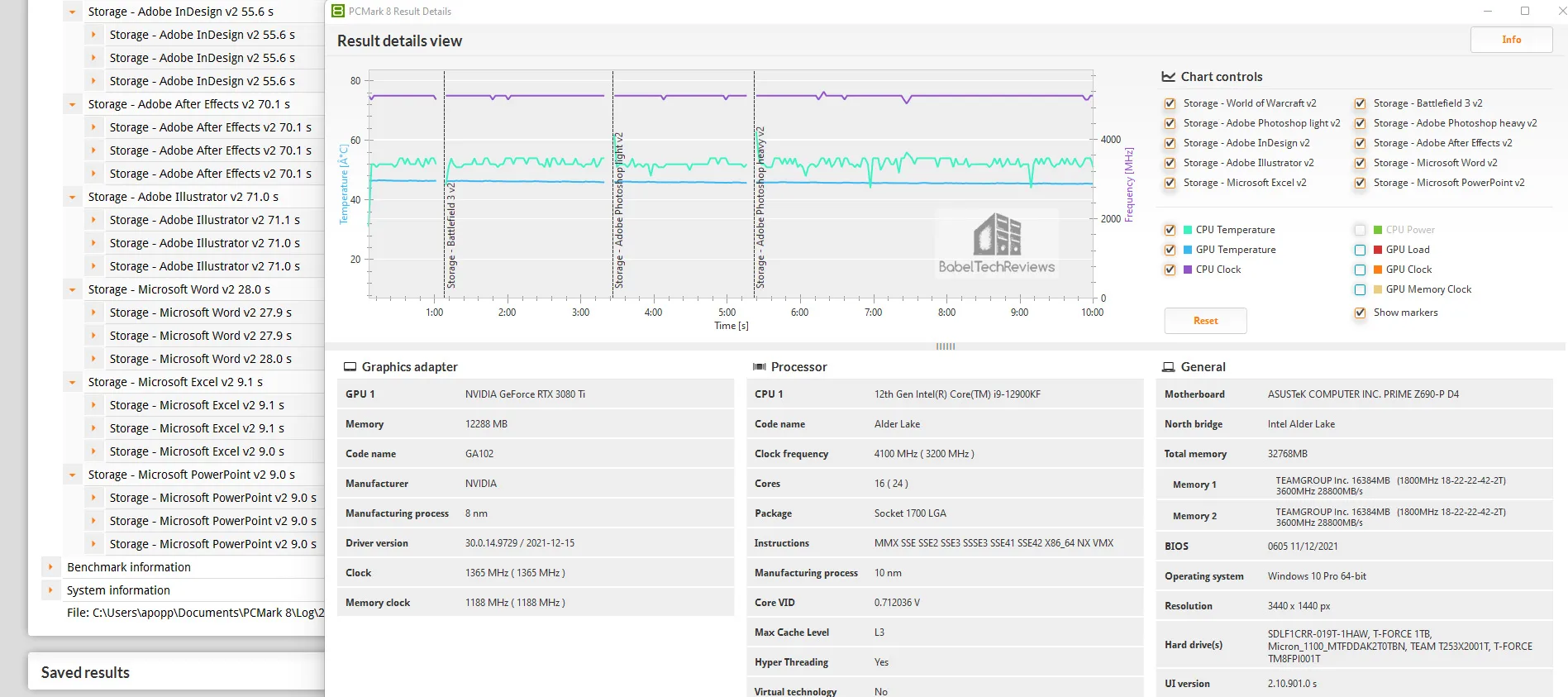The height and width of the screenshot is (697, 1568).
Task: Click the Adobe Photoshop light v2 chart marker
Action: (x=619, y=210)
